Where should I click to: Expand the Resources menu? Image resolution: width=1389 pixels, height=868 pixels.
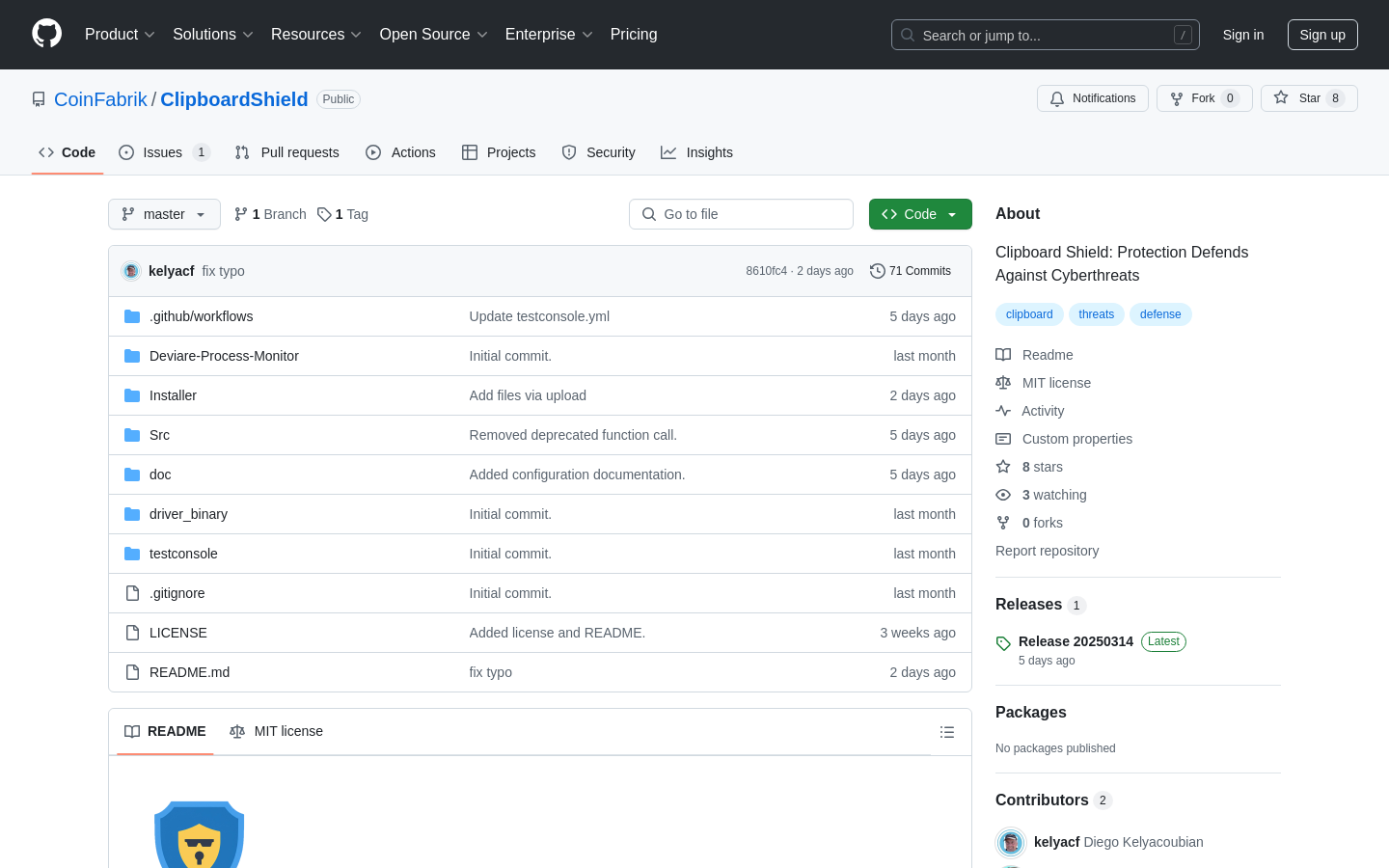pos(316,35)
